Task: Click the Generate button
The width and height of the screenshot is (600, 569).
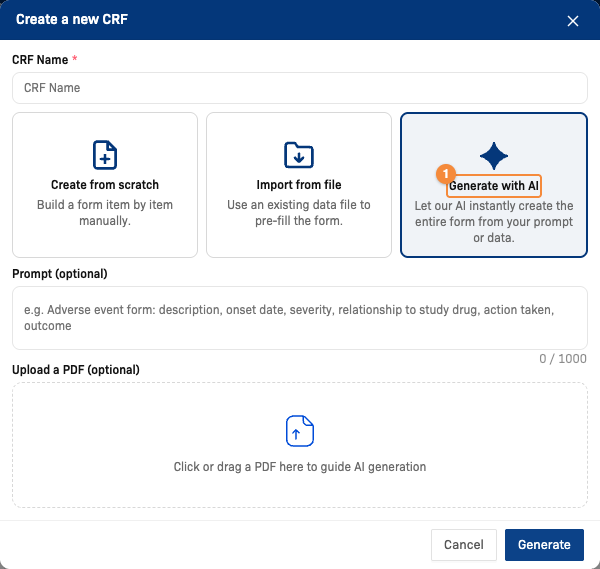Action: [x=544, y=545]
